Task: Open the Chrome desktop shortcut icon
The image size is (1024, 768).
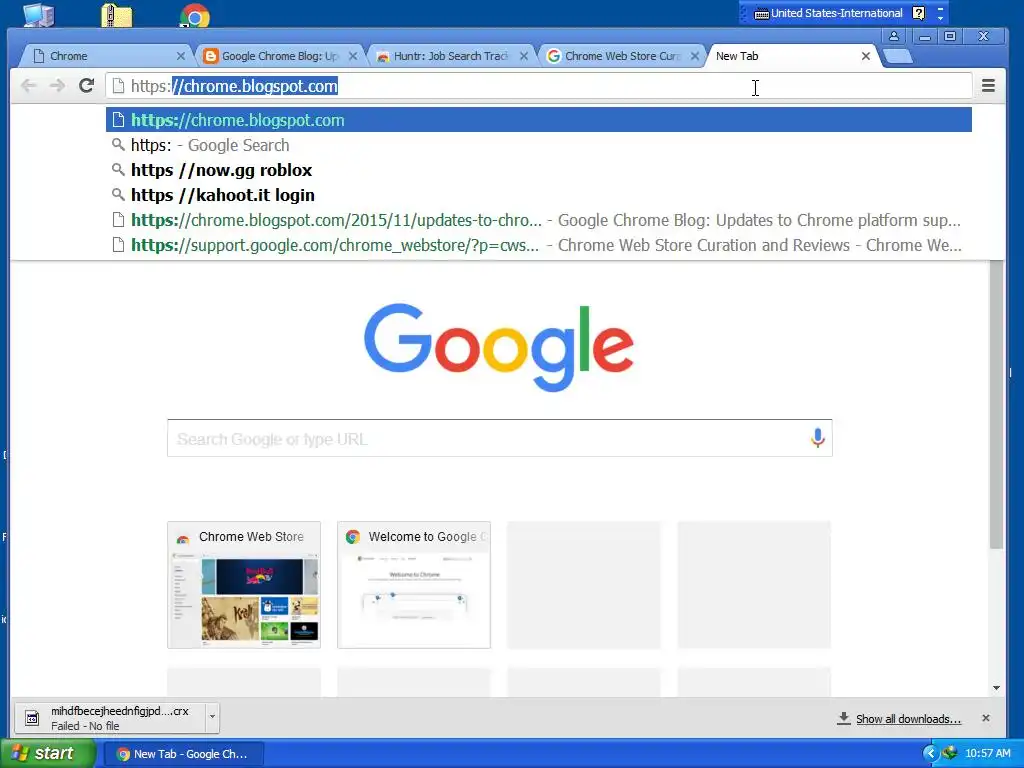Action: 195,15
